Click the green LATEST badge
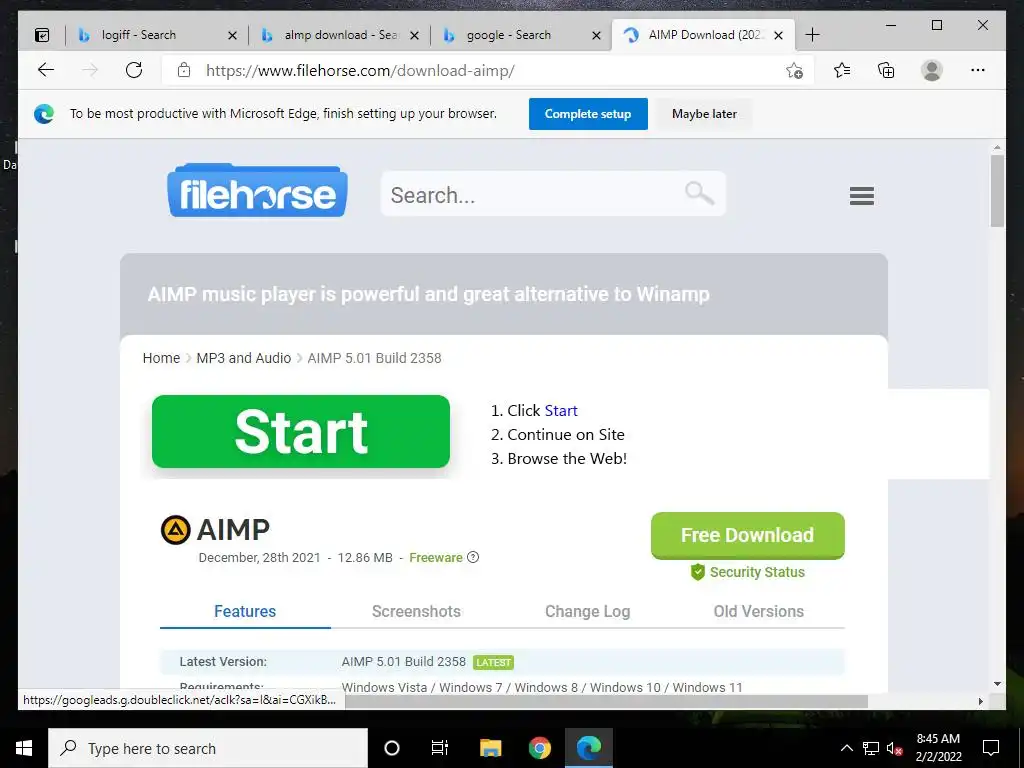This screenshot has width=1024, height=768. pos(493,662)
